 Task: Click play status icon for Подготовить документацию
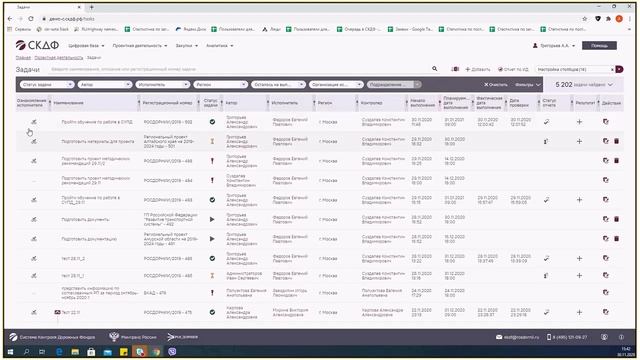click(x=212, y=239)
